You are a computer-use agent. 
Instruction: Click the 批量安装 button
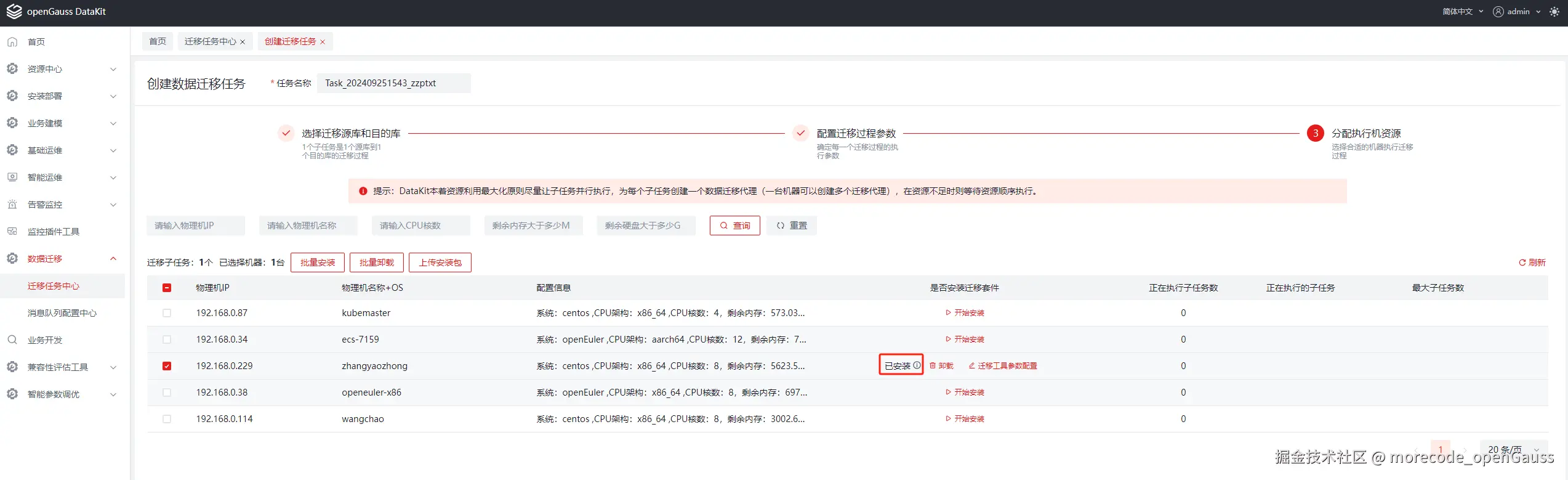[x=318, y=262]
